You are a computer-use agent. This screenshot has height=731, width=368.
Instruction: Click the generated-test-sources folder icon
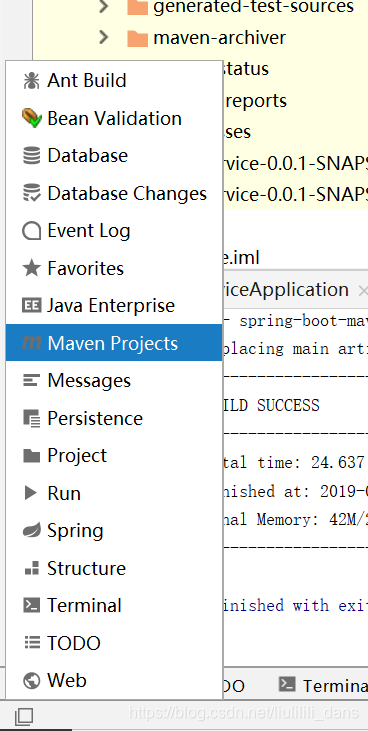pyautogui.click(x=138, y=7)
